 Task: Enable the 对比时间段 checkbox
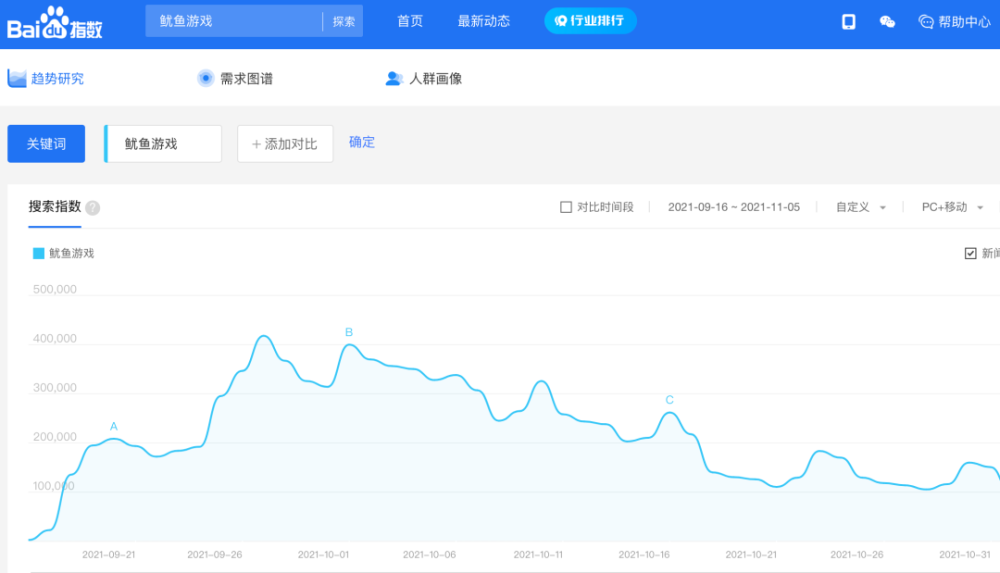pyautogui.click(x=566, y=207)
